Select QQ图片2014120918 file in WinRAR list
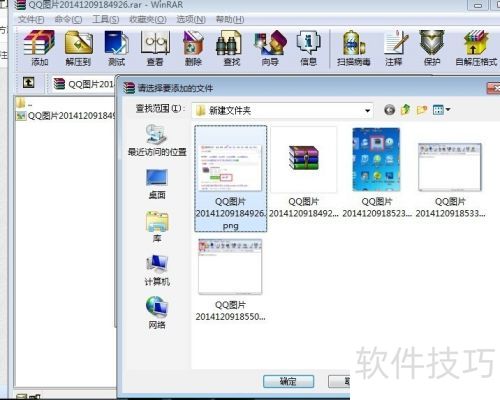The image size is (500, 400). [x=65, y=116]
